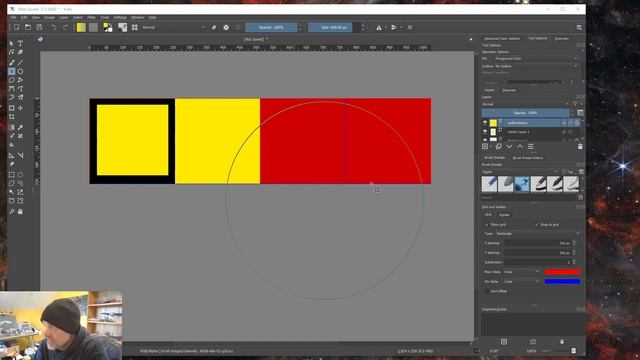The image size is (640, 360).
Task: Hide the selected top layer
Action: tap(485, 122)
